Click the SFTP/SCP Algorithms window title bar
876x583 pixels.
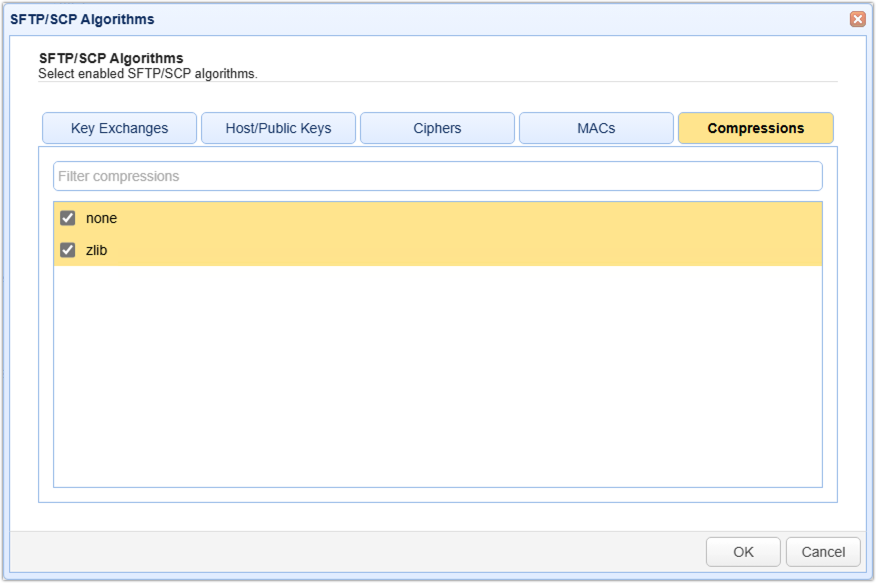coord(400,19)
